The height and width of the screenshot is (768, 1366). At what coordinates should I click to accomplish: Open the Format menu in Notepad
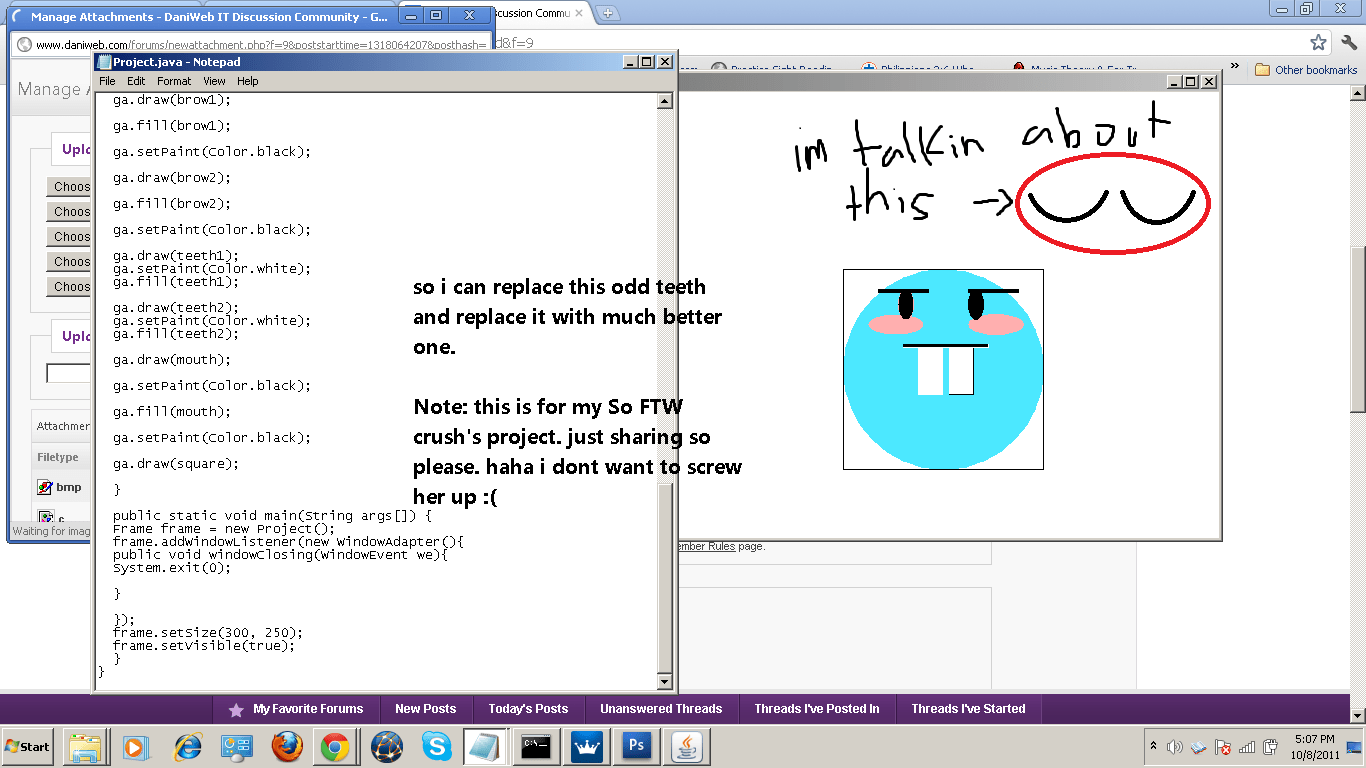click(174, 81)
